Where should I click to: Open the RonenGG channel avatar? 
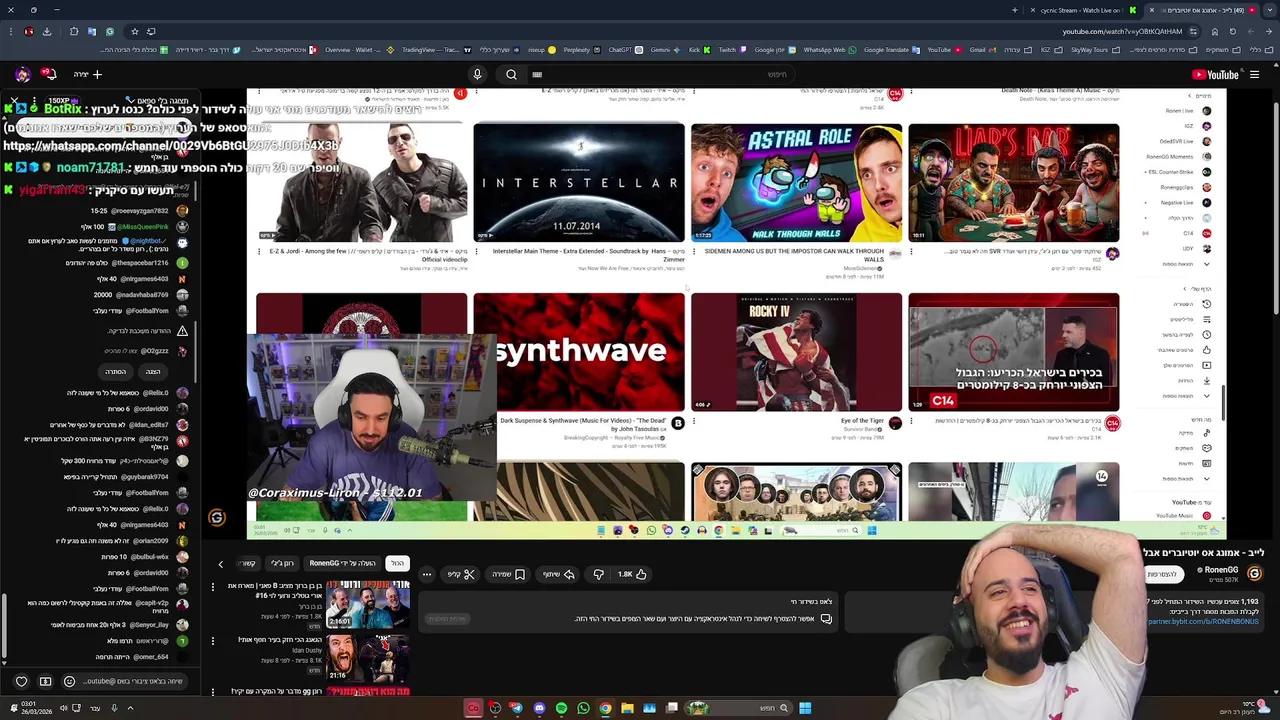1254,573
